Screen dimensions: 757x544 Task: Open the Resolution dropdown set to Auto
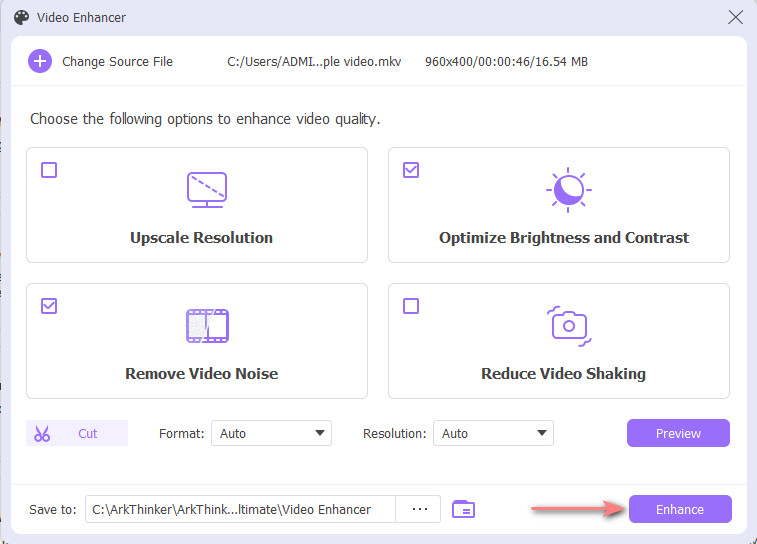pyautogui.click(x=493, y=433)
